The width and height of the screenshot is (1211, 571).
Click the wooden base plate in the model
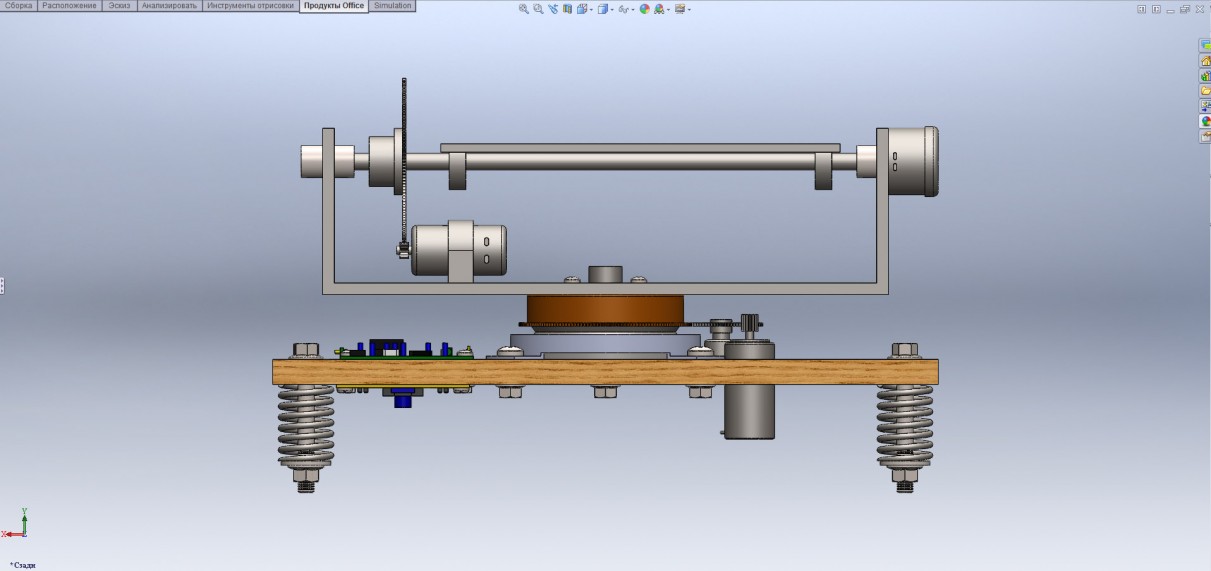pyautogui.click(x=600, y=371)
